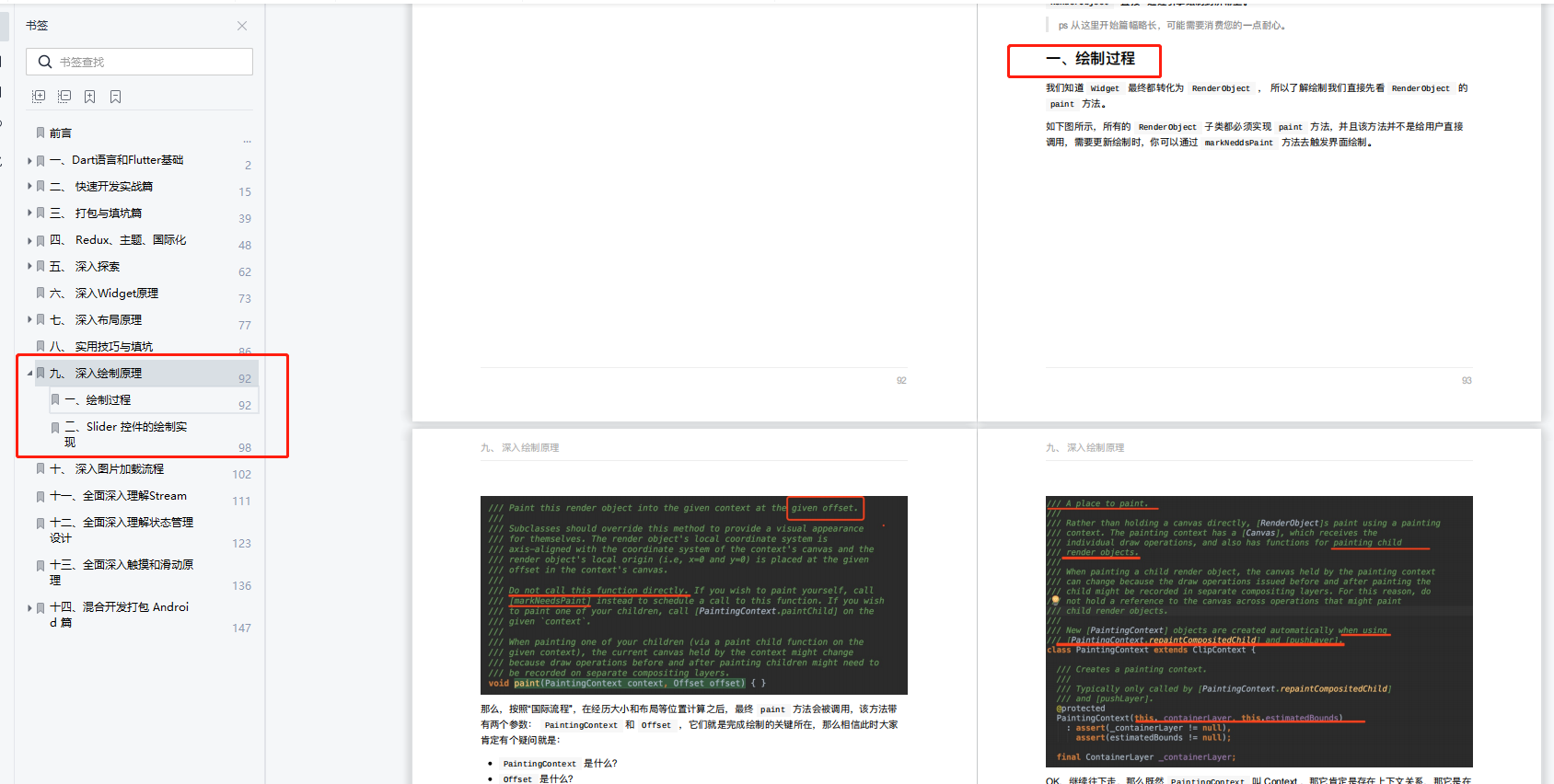Close the 书签 bookmarks panel

pos(242,26)
